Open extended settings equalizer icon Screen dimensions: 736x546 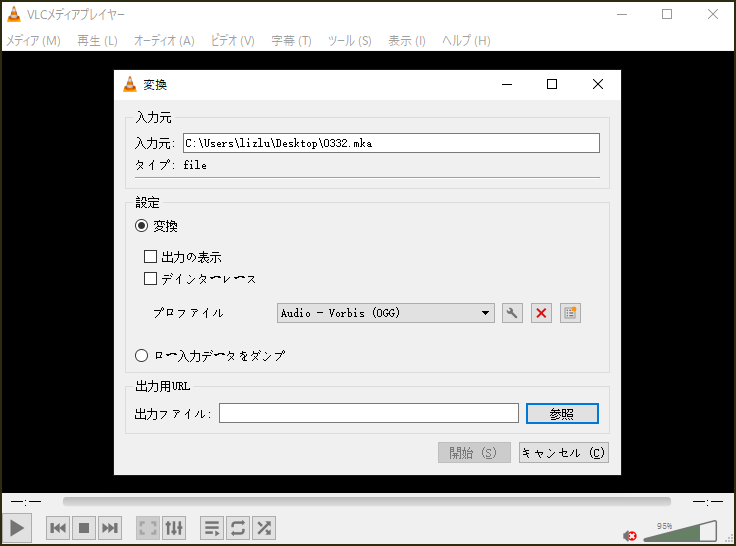click(174, 528)
